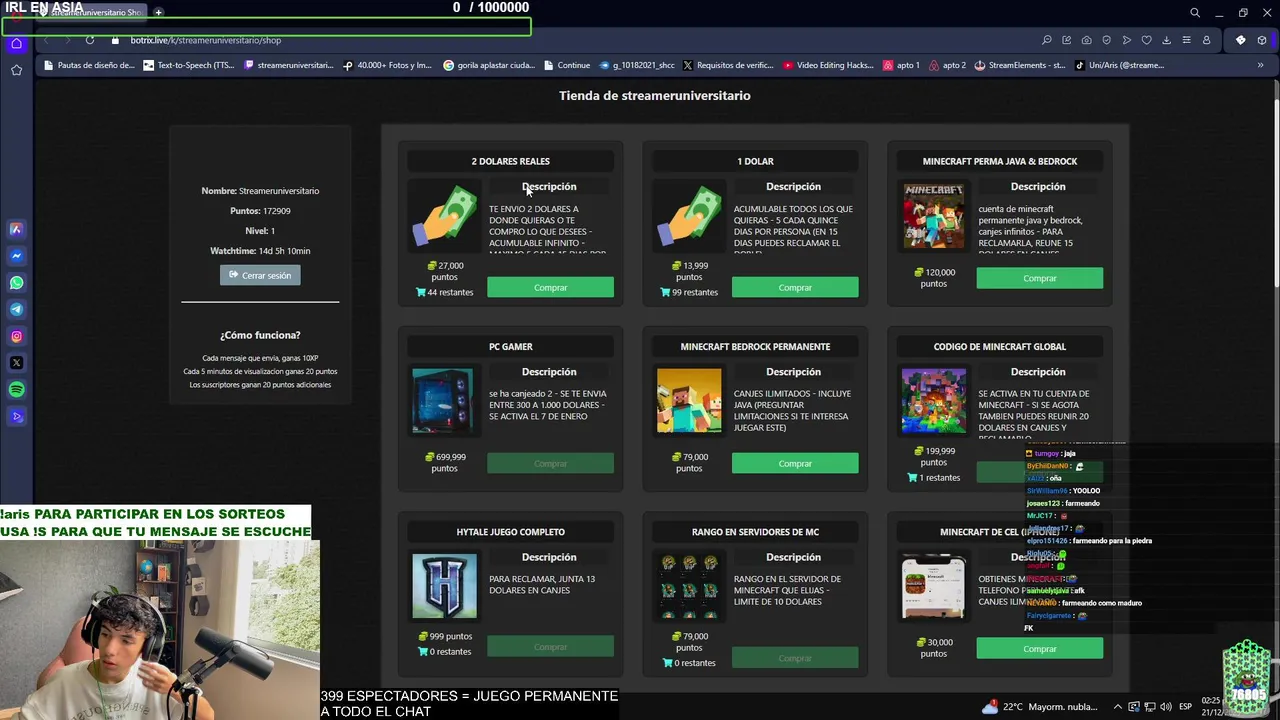
Task: Take a snapshot with camera icon
Action: pos(1087,40)
